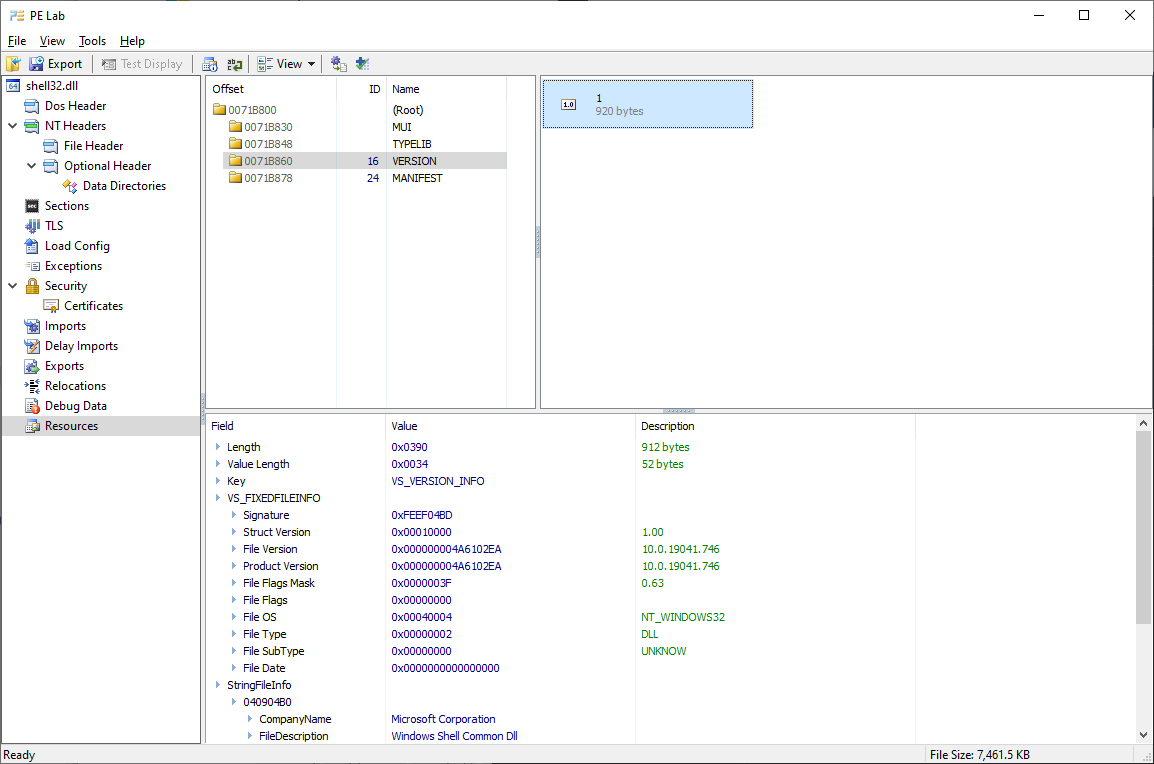
Task: Click the gear with document toolbar icon
Action: (x=338, y=64)
